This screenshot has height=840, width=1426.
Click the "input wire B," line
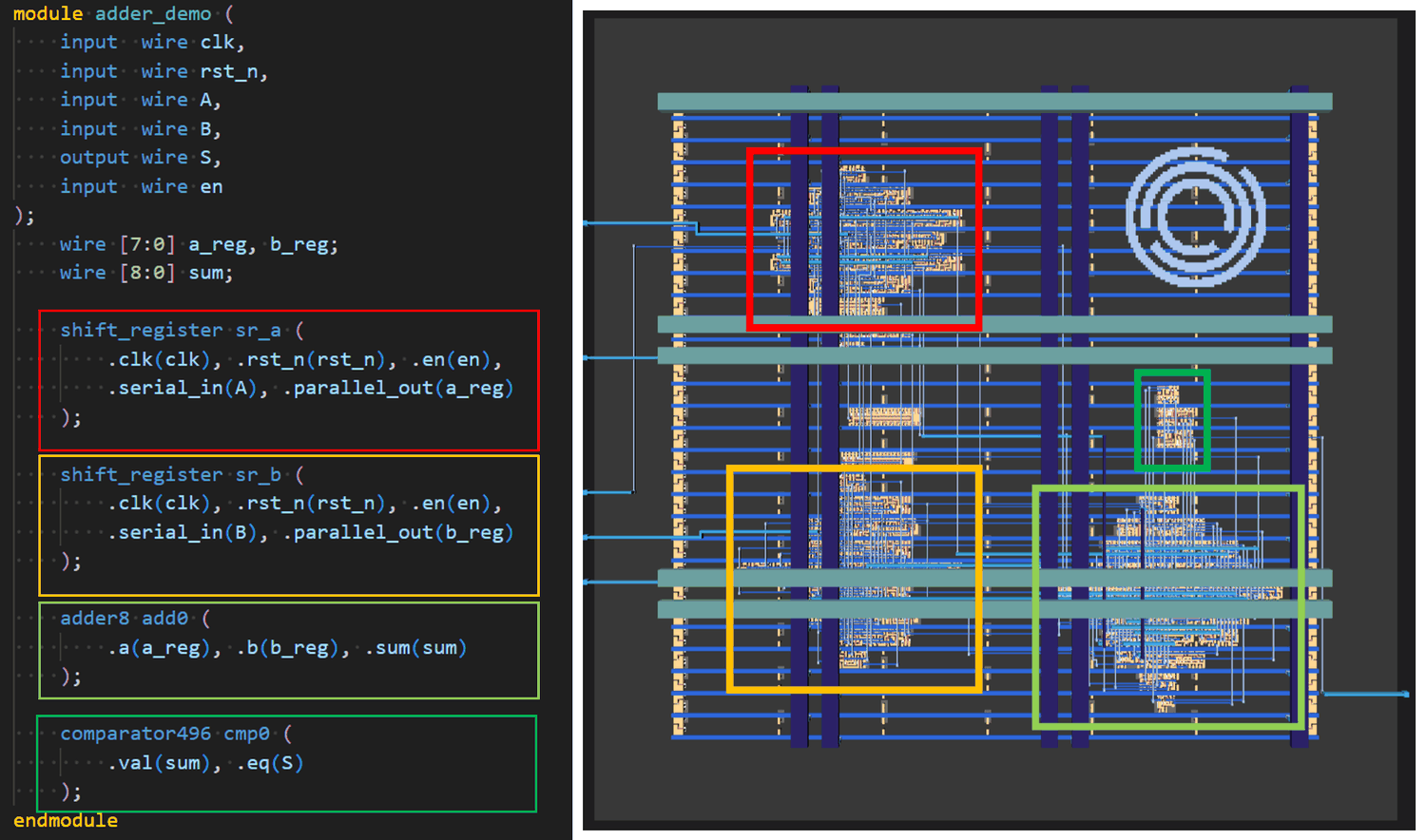pyautogui.click(x=141, y=129)
